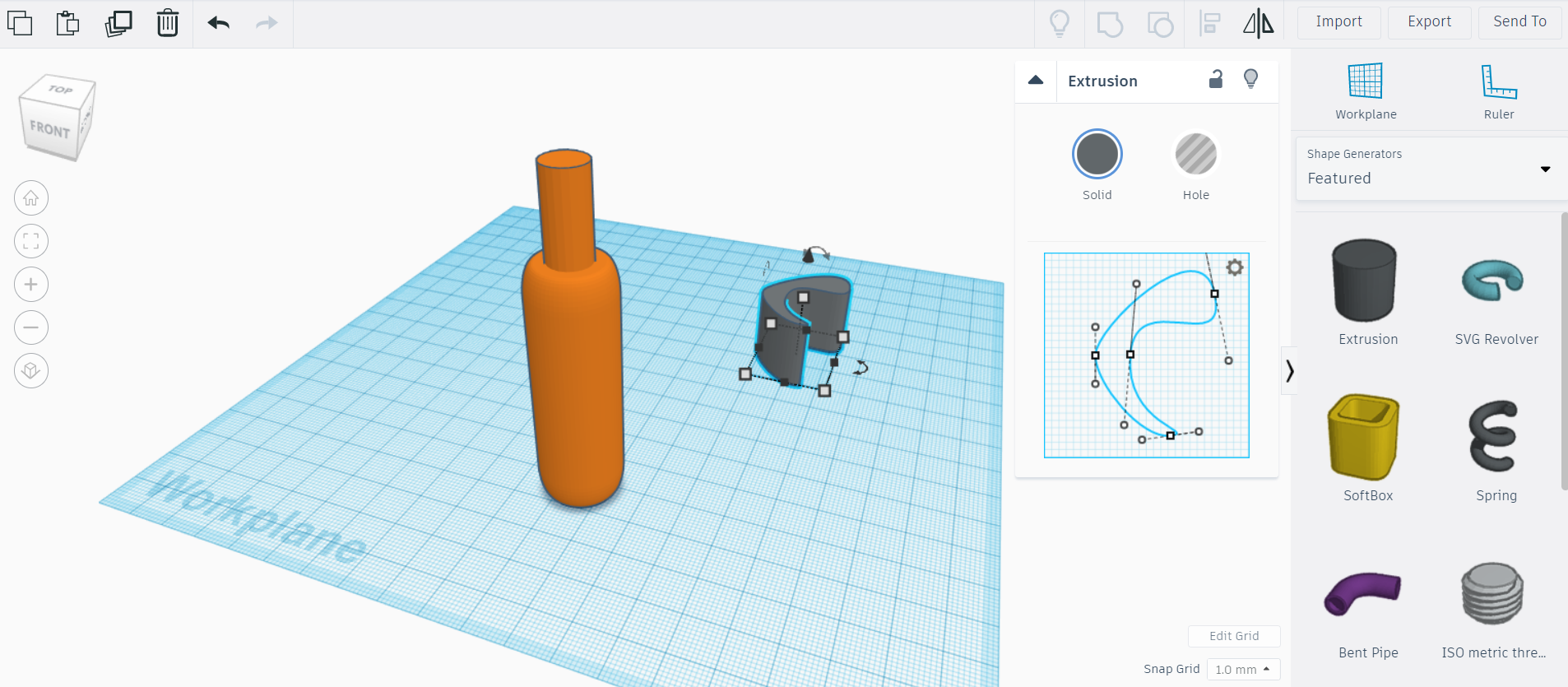
Task: Undo the last action
Action: pyautogui.click(x=218, y=23)
